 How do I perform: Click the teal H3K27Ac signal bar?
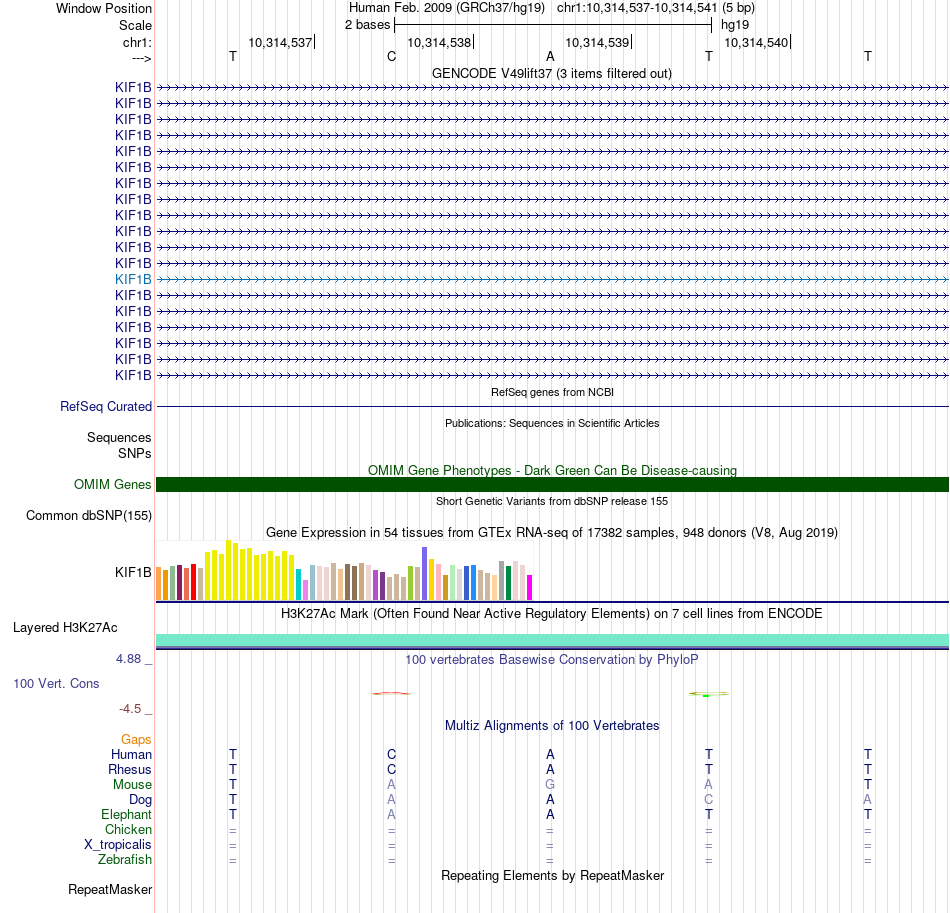(x=552, y=640)
